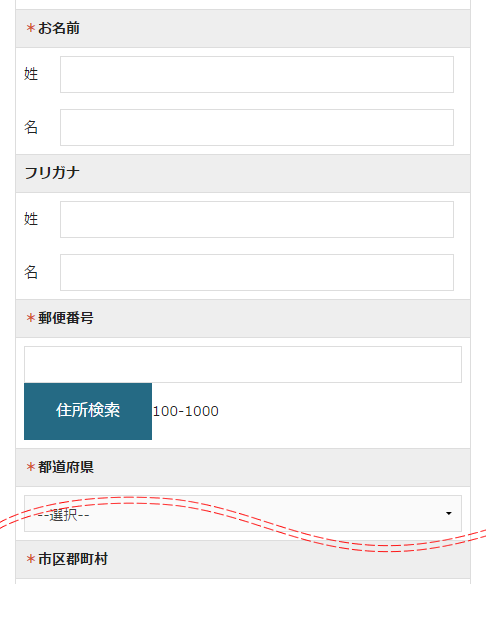Click the 住所検索 address search button
The height and width of the screenshot is (637, 486).
click(x=88, y=411)
